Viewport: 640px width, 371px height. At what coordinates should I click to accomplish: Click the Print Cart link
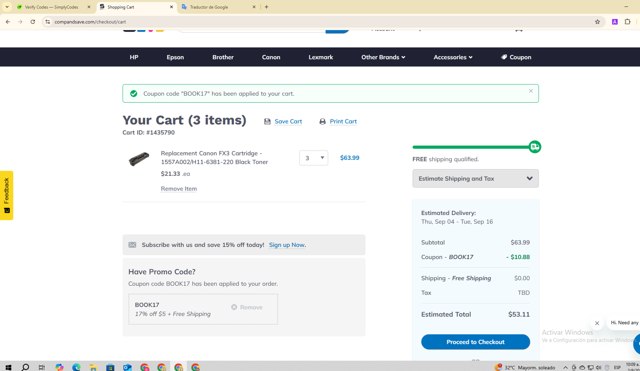pyautogui.click(x=343, y=121)
